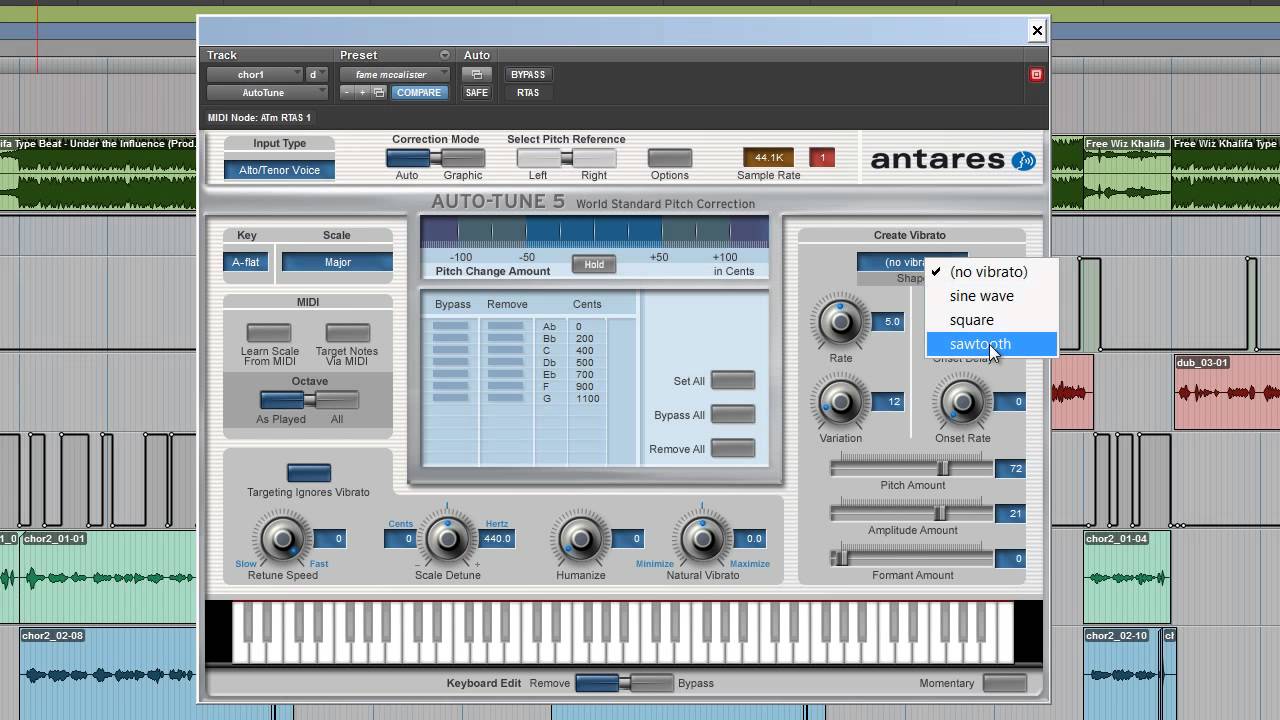Toggle Bypass for note Eb
This screenshot has width=1280, height=720.
coord(450,374)
